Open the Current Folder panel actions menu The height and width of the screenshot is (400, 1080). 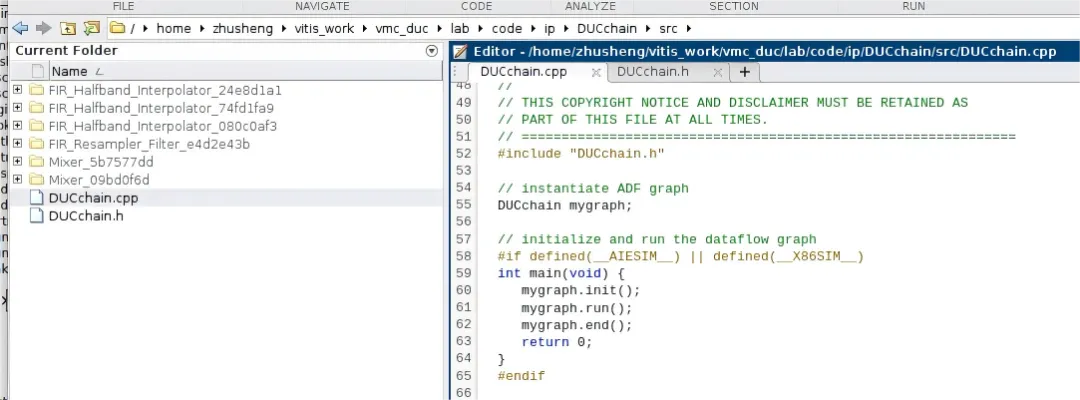pos(432,51)
